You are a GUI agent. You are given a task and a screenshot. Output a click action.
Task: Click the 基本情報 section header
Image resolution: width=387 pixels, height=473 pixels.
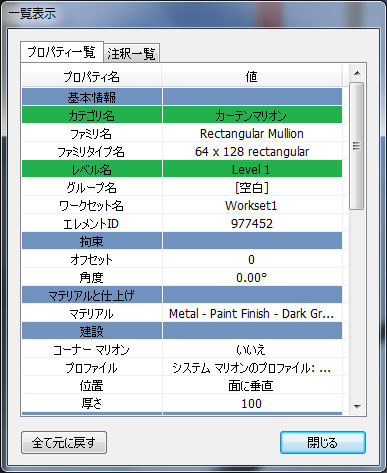tap(92, 97)
